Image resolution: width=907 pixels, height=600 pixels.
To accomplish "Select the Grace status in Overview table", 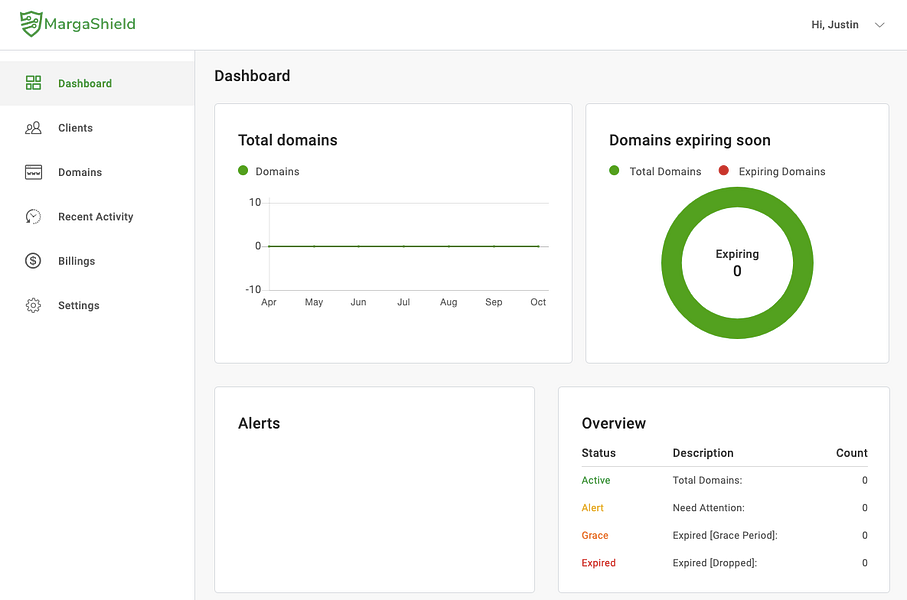I will click(595, 535).
